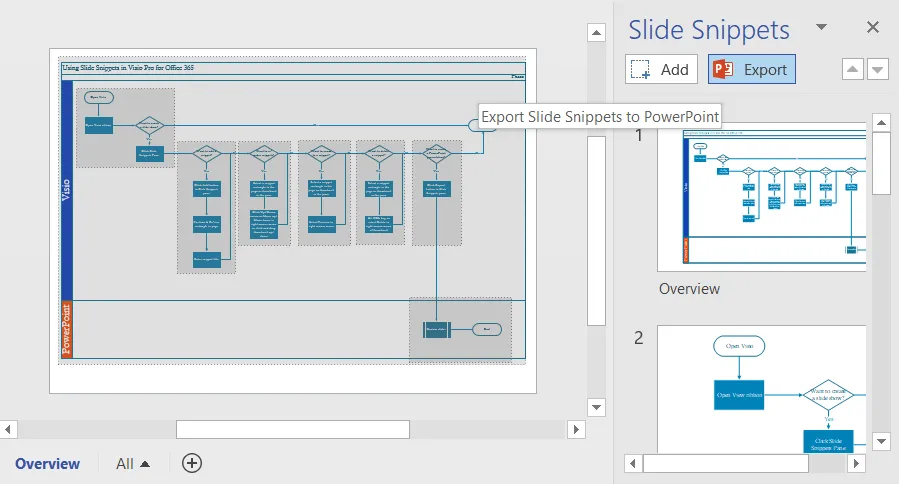Screen dimensions: 899x484
Task: Click the snippets pane scroll right arrow
Action: pos(856,463)
